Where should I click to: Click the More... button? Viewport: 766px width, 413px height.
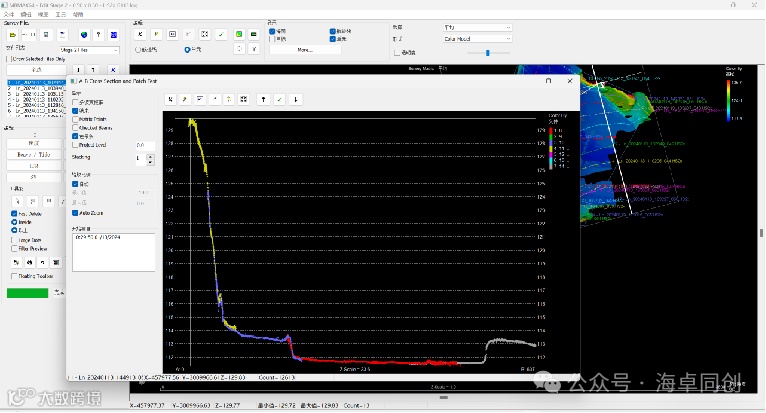(x=304, y=49)
